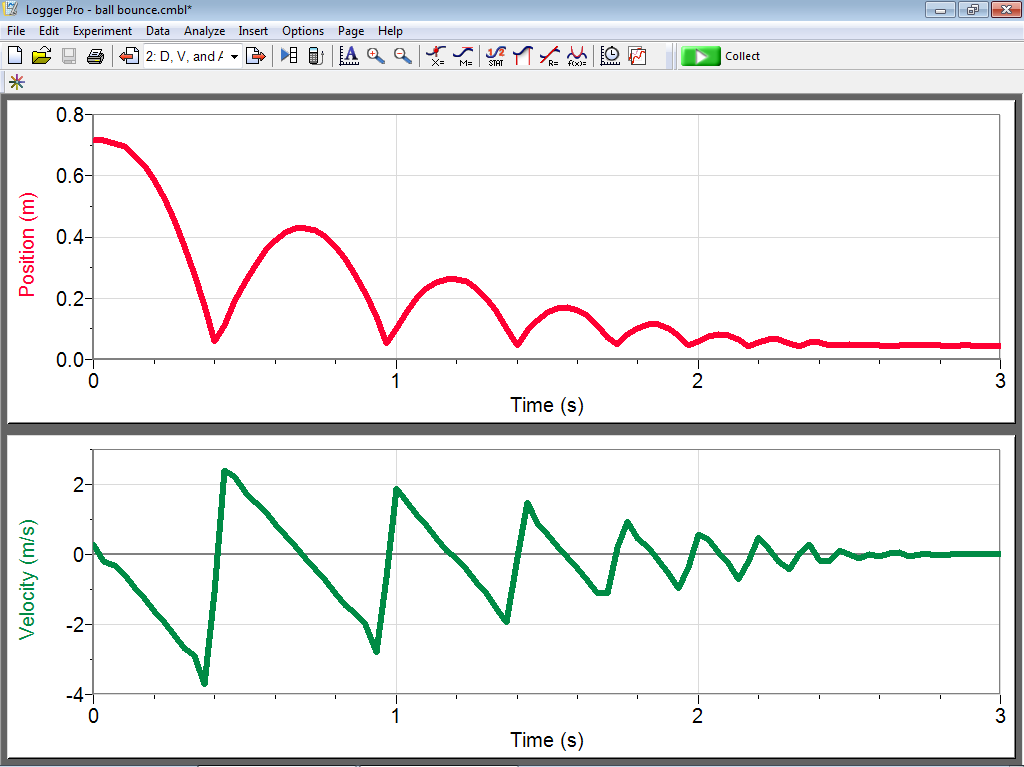Open the Experiment menu
Screen dimensions: 1024x767
(102, 31)
